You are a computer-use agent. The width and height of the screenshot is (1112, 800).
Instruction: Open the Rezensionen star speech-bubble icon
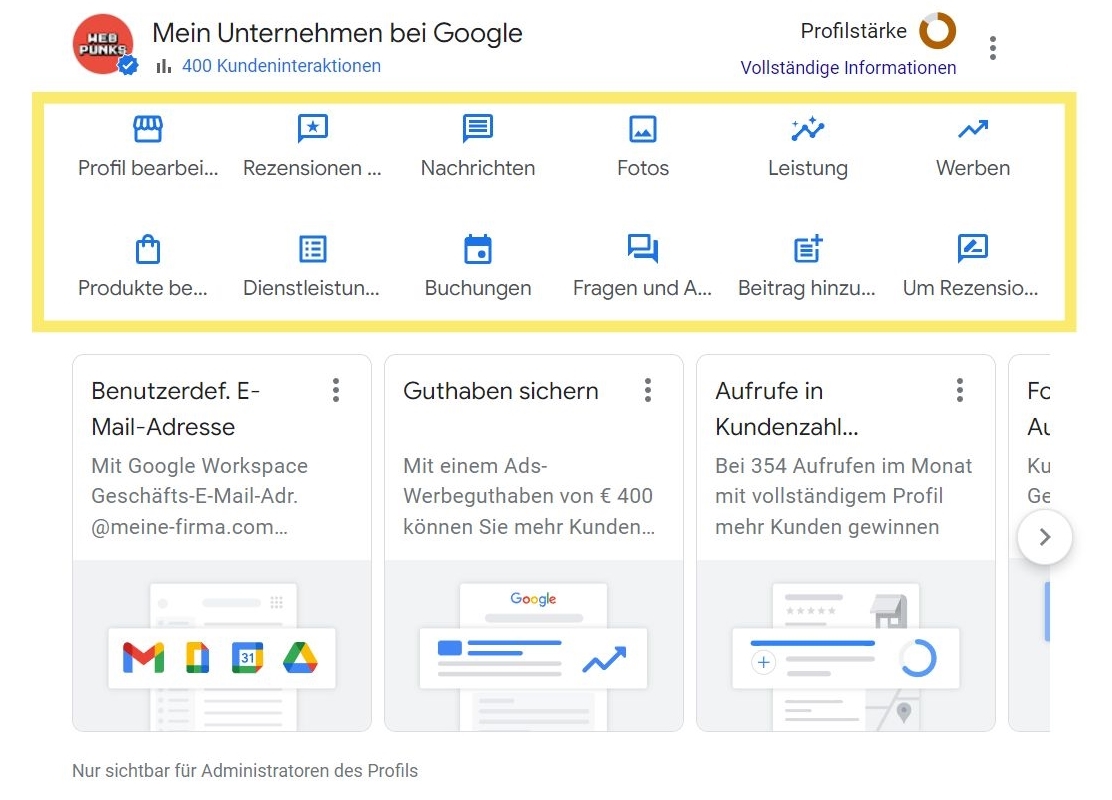313,129
